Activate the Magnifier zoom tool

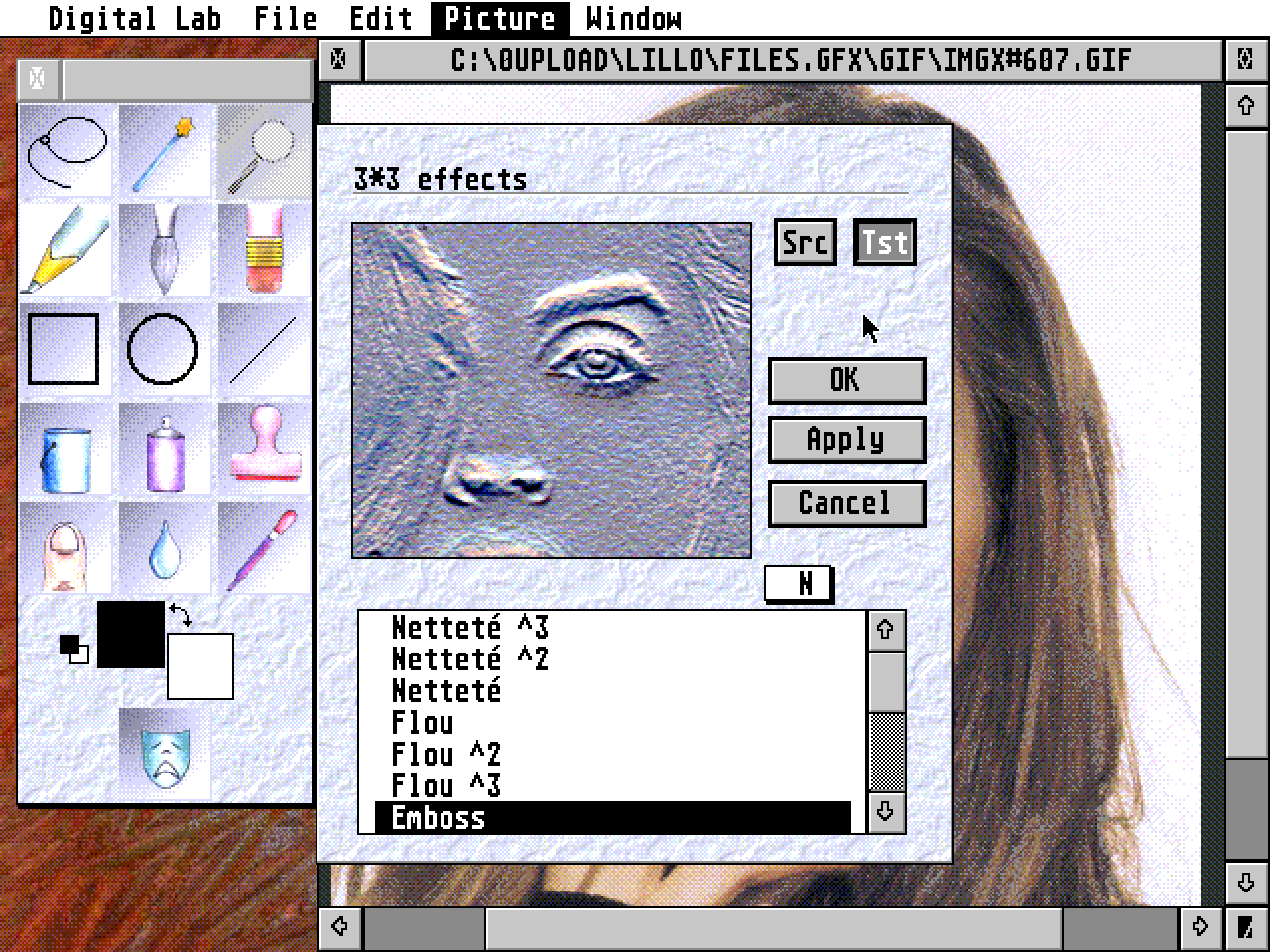[263, 149]
